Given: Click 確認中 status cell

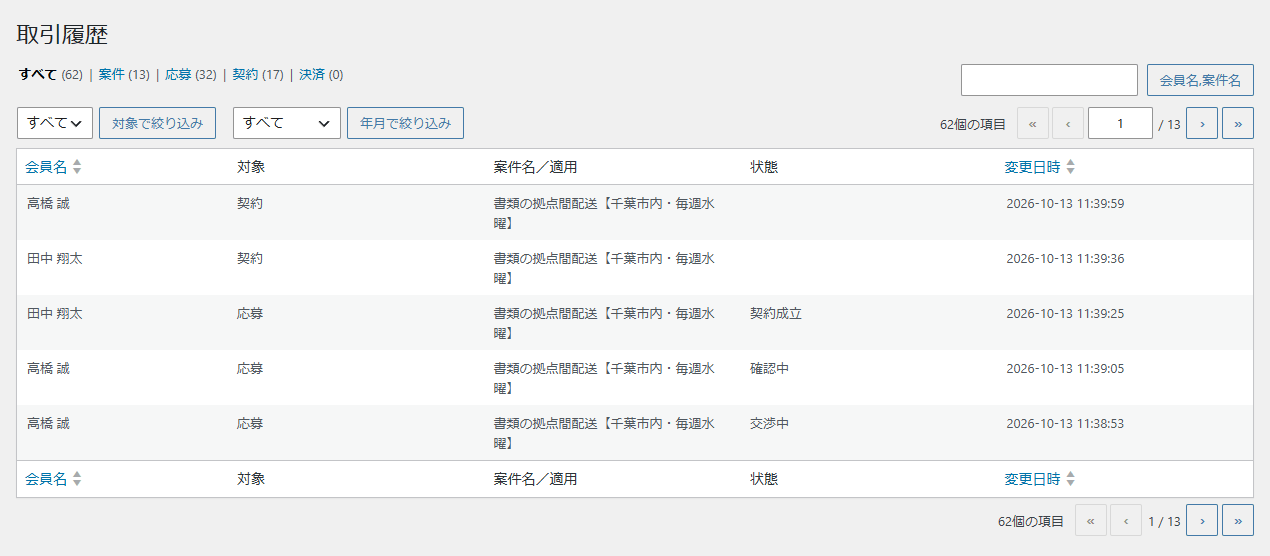Looking at the screenshot, I should tap(769, 368).
